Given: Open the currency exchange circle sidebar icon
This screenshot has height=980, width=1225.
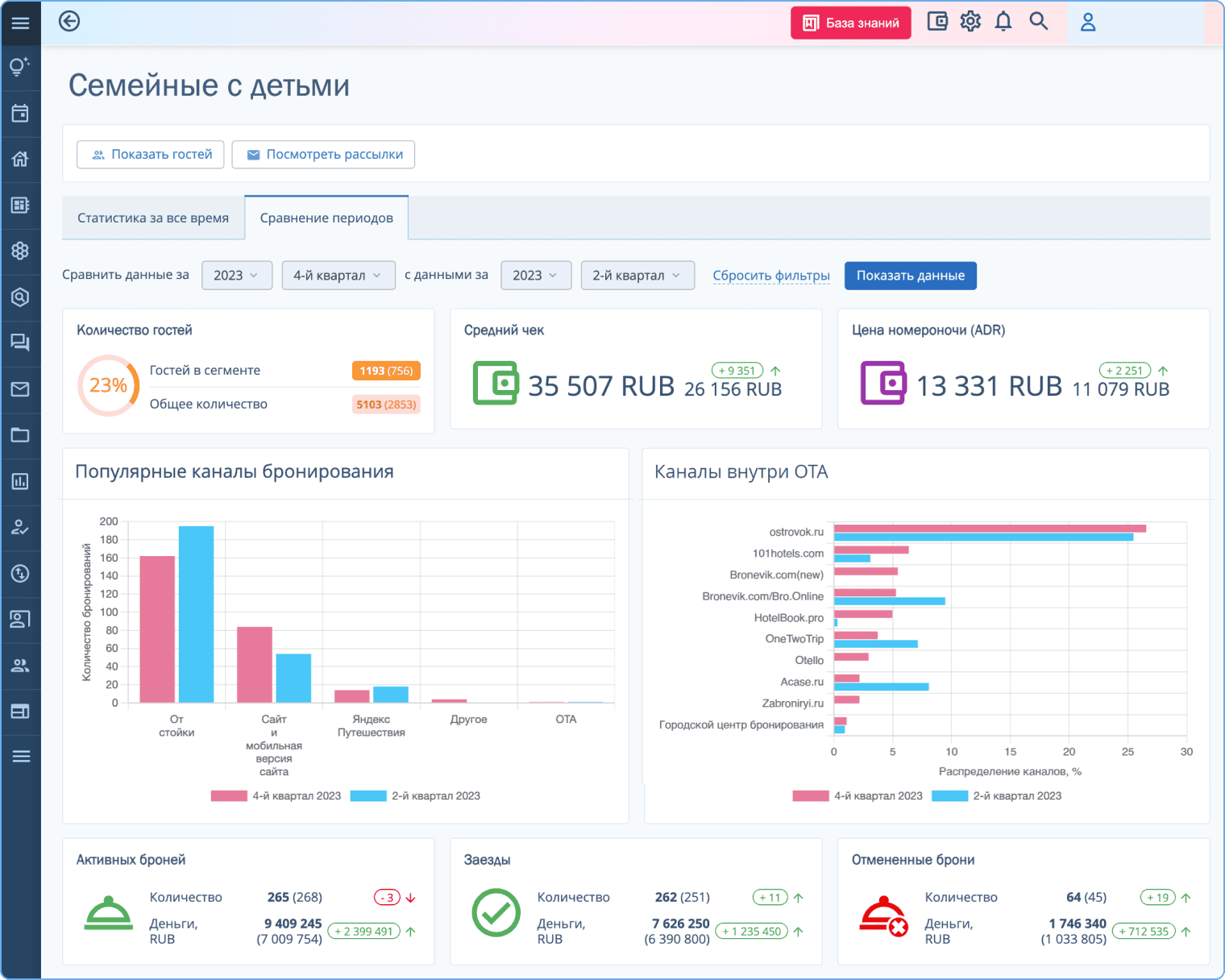Looking at the screenshot, I should (20, 573).
